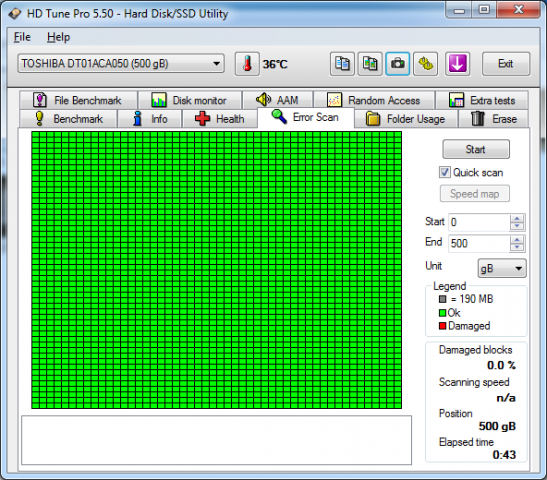The image size is (547, 480).
Task: Switch to the Benchmark tab
Action: pos(68,119)
